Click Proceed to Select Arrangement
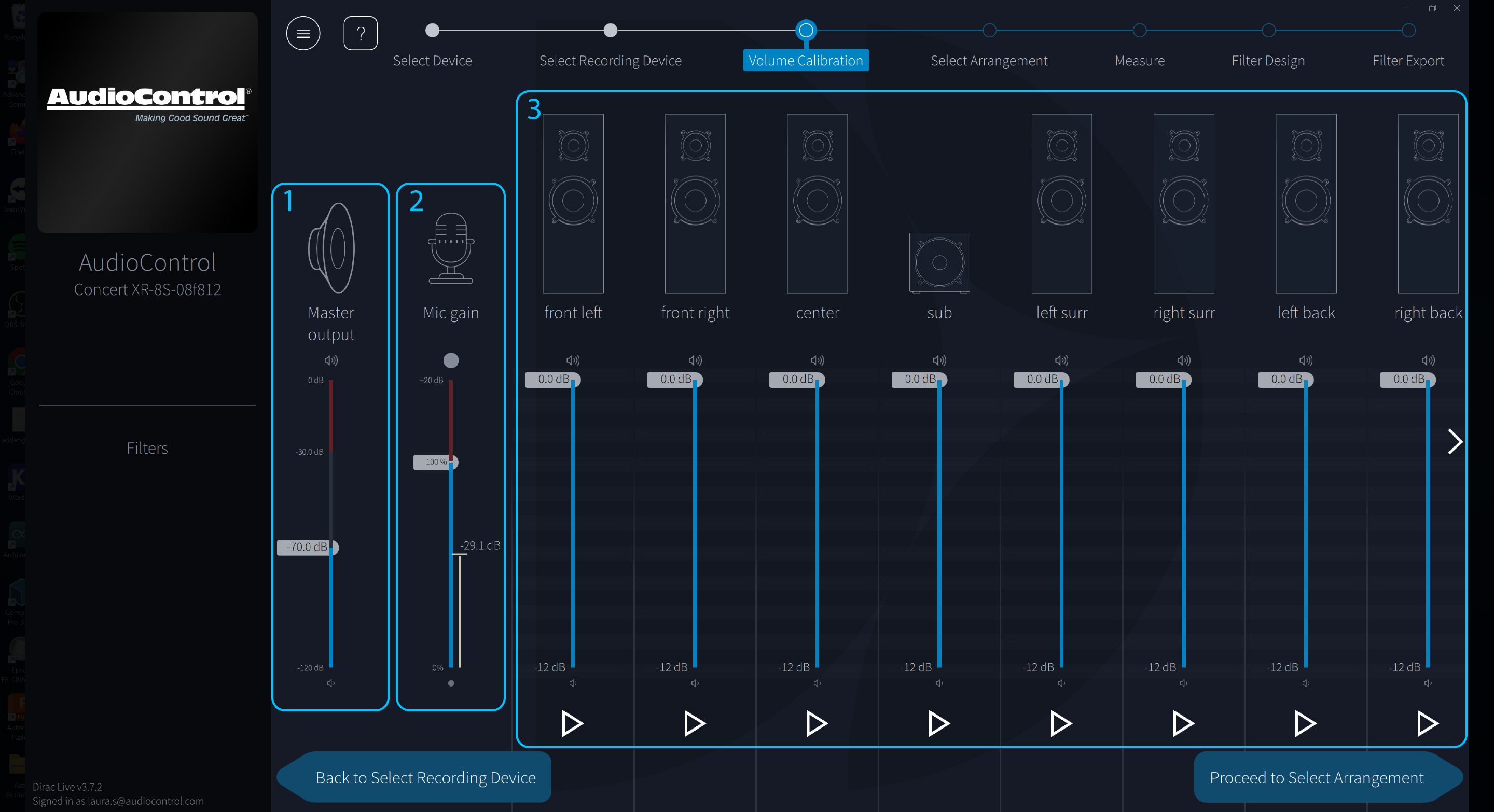Image resolution: width=1494 pixels, height=812 pixels. pyautogui.click(x=1316, y=777)
